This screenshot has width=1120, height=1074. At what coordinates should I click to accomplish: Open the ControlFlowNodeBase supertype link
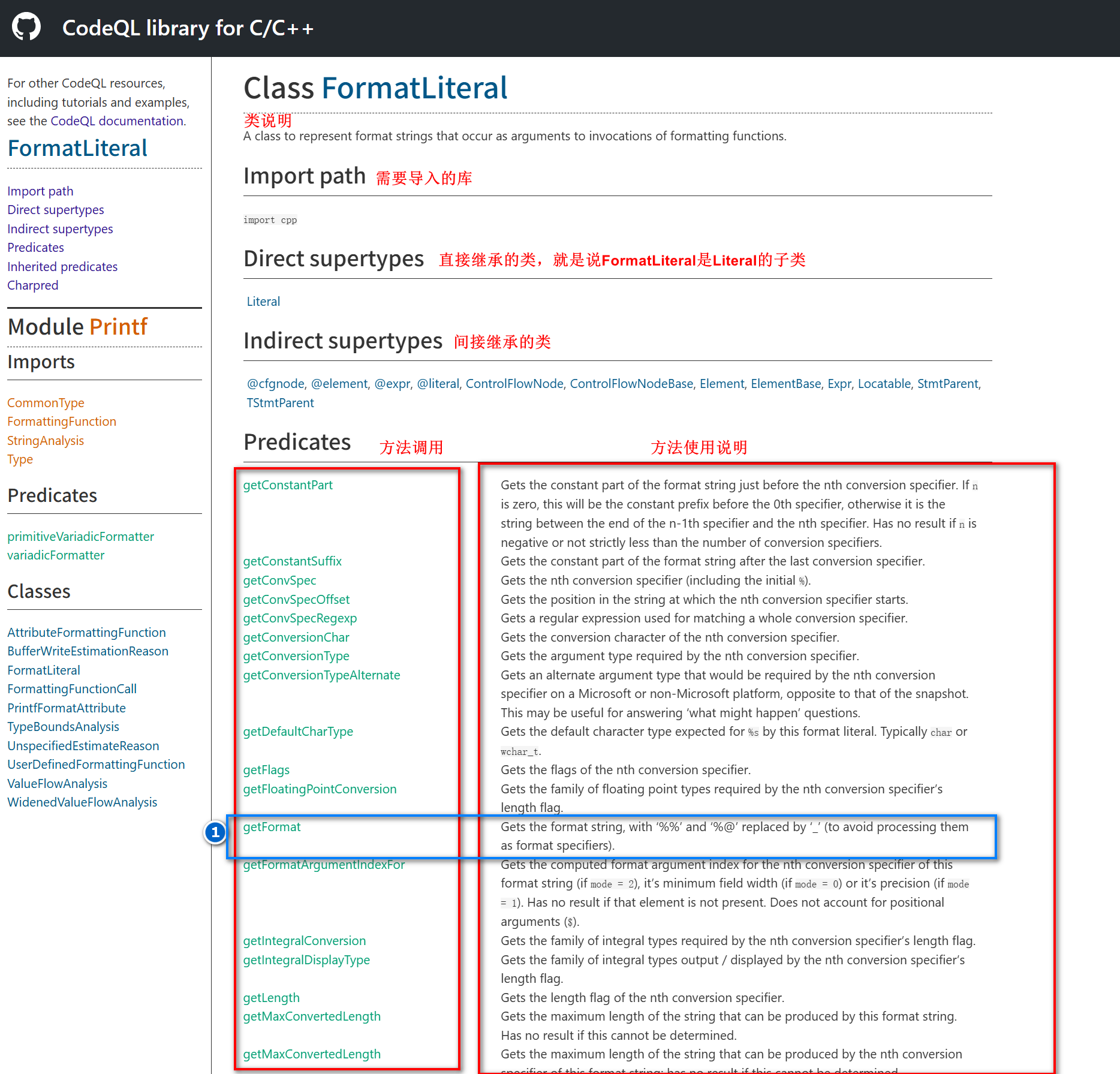pyautogui.click(x=631, y=384)
